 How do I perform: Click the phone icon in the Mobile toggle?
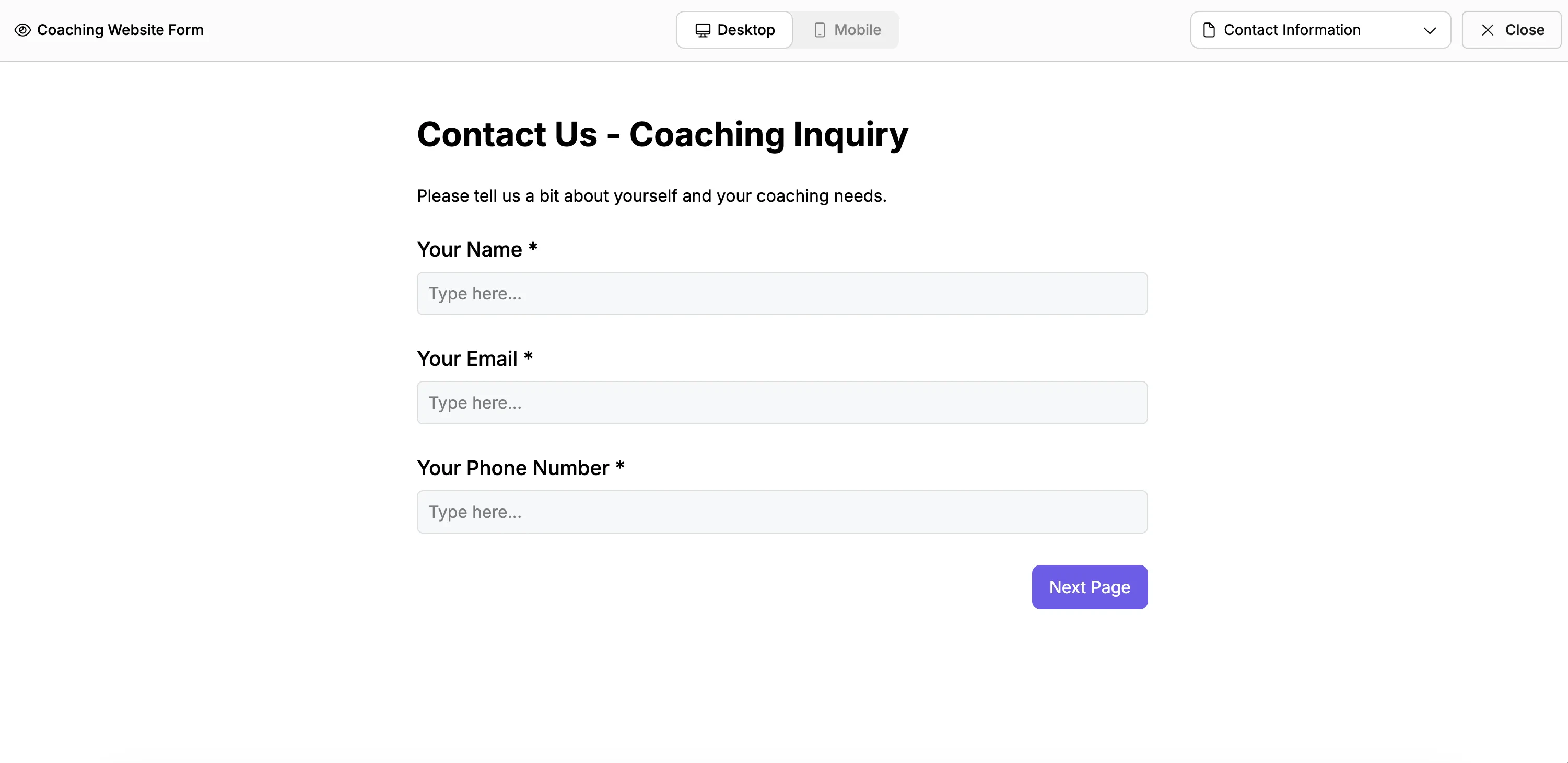(x=820, y=29)
